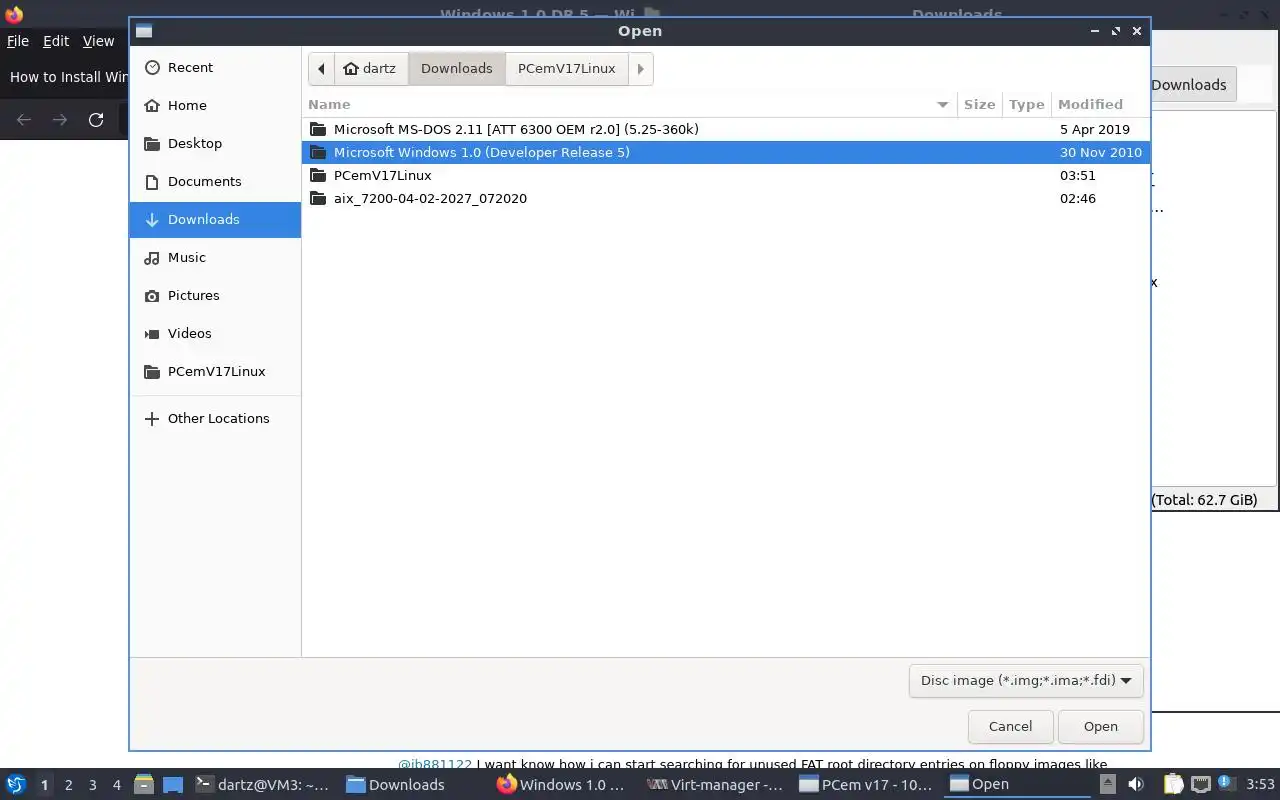Open the Edit menu in Firefox
1280x800 pixels.
[x=56, y=41]
